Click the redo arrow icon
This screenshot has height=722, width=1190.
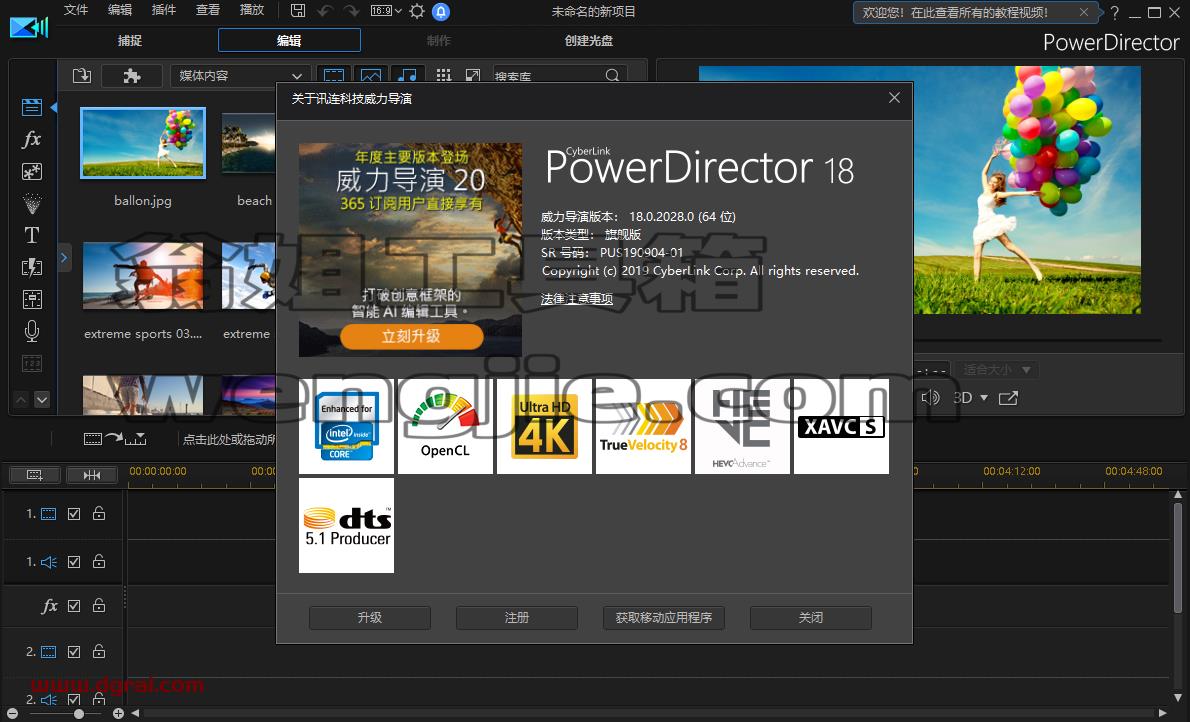point(351,11)
